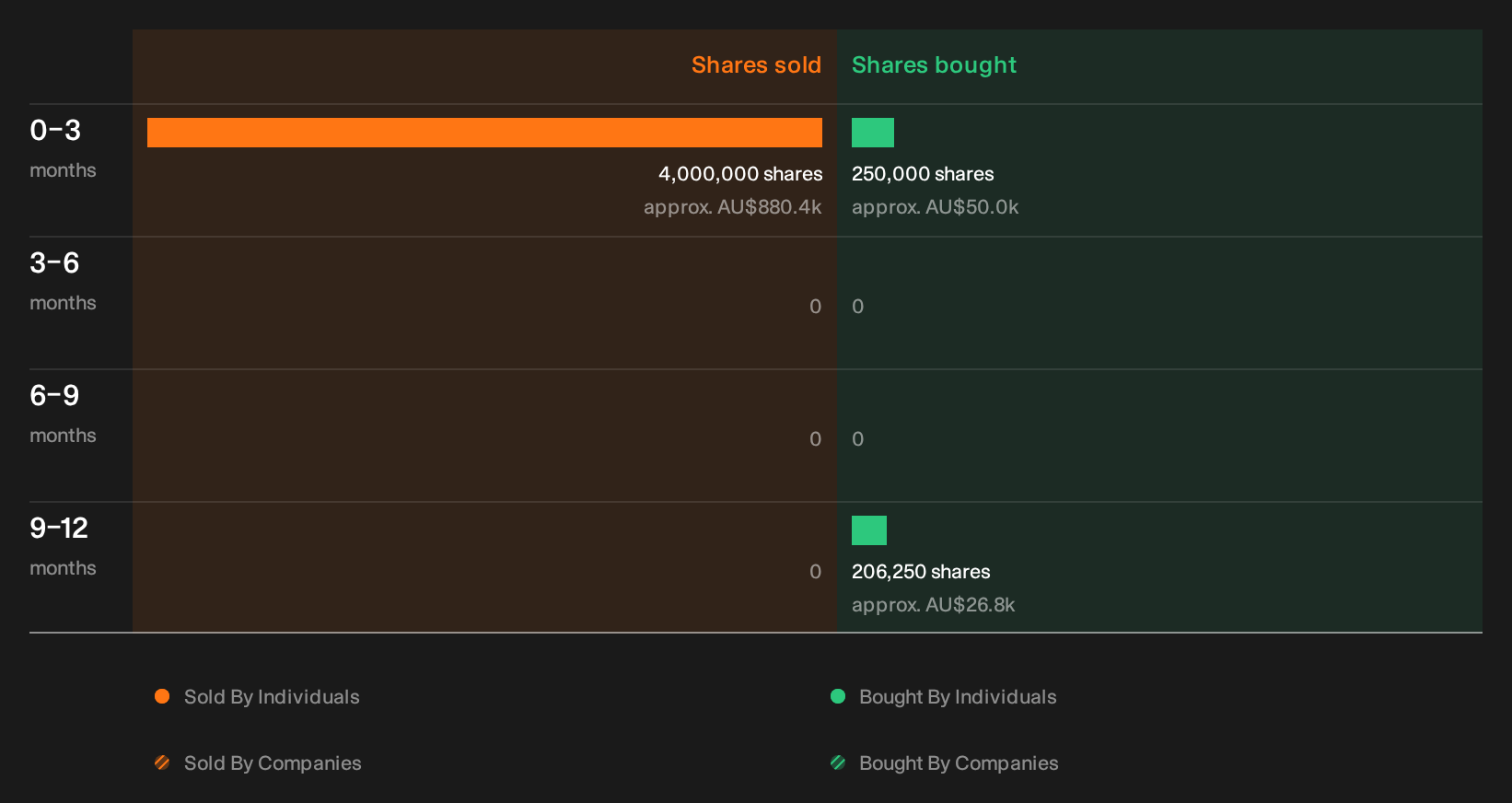This screenshot has width=1512, height=803.
Task: Click the 206,250 shares label
Action: [921, 572]
